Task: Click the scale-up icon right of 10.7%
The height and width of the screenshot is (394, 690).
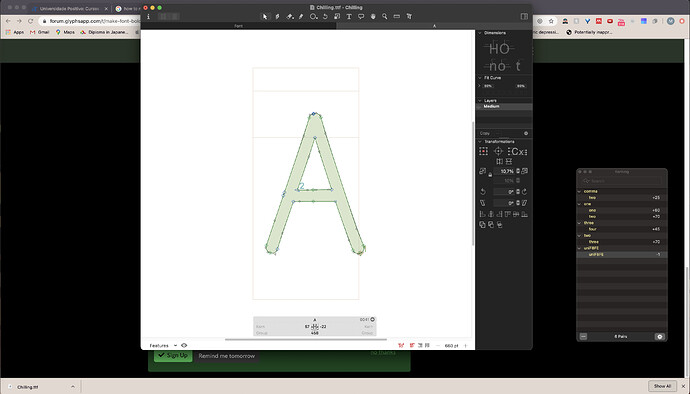Action: click(x=525, y=171)
